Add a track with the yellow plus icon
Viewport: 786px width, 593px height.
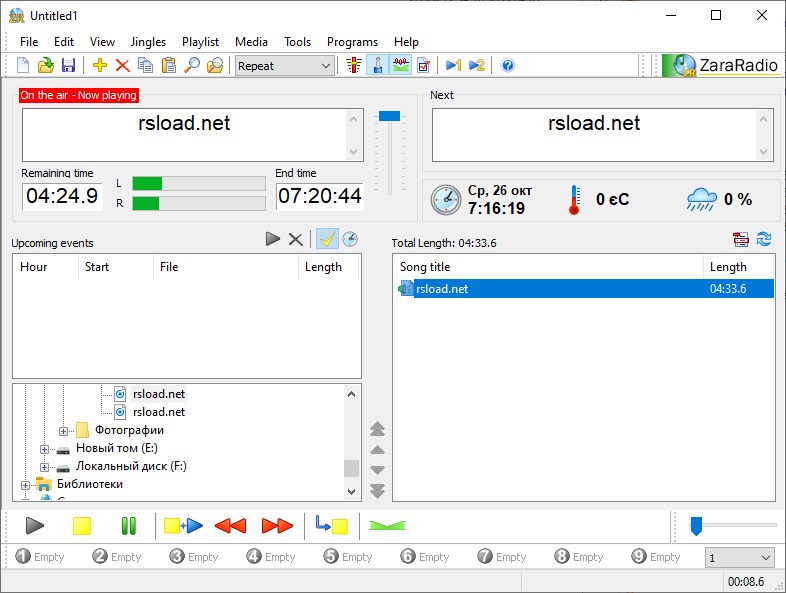[100, 65]
